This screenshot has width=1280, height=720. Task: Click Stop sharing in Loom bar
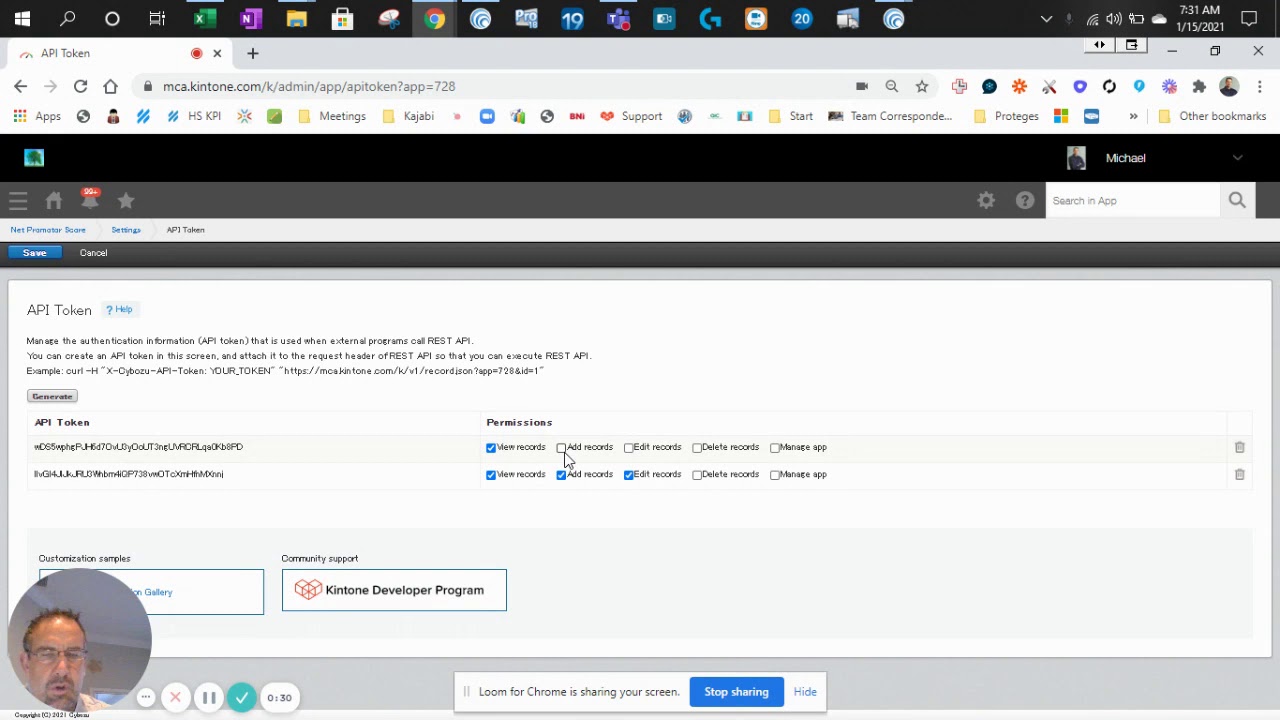(736, 692)
